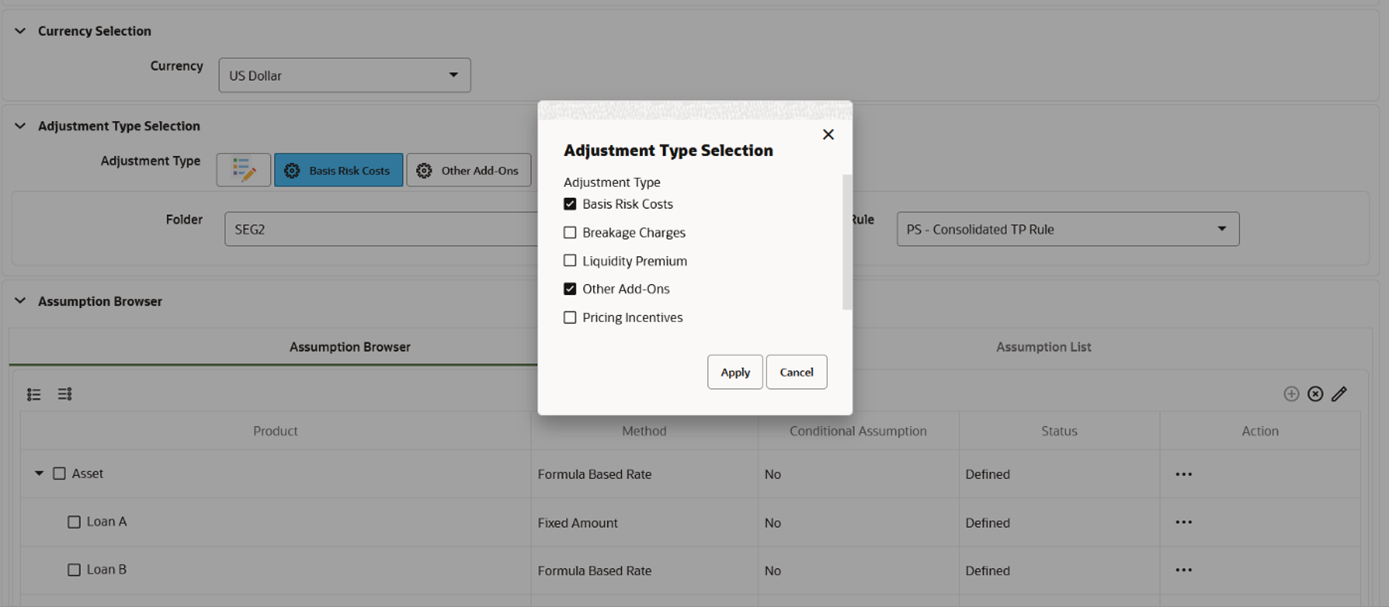Collapse the Asset product row

[39, 473]
